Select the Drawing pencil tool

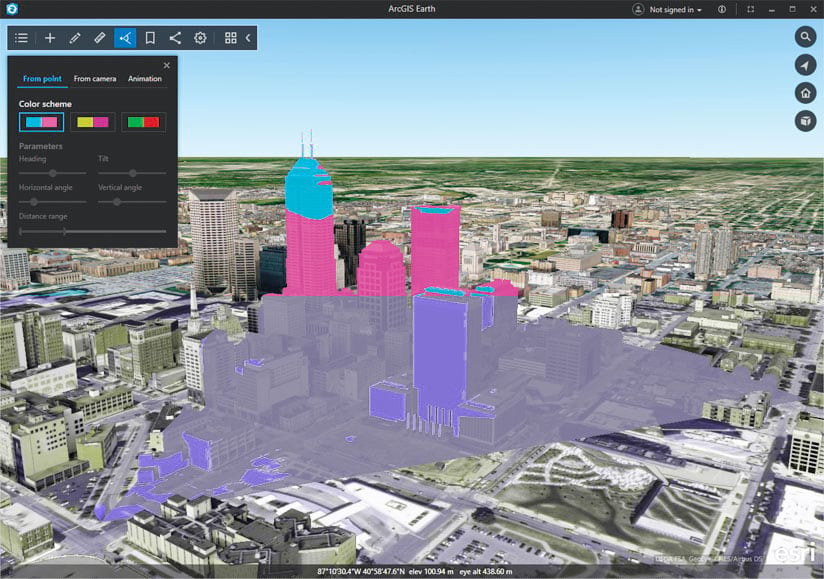pos(74,38)
